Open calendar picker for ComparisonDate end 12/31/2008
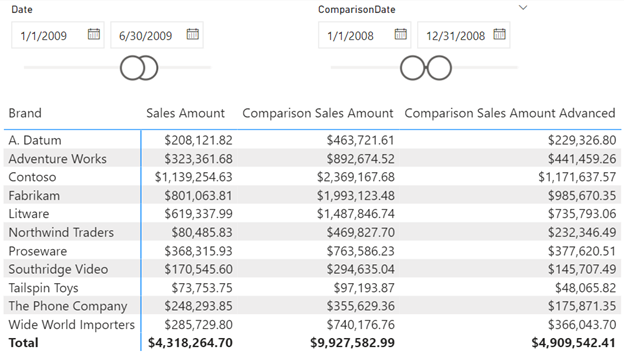This screenshot has width=624, height=360. tap(499, 34)
